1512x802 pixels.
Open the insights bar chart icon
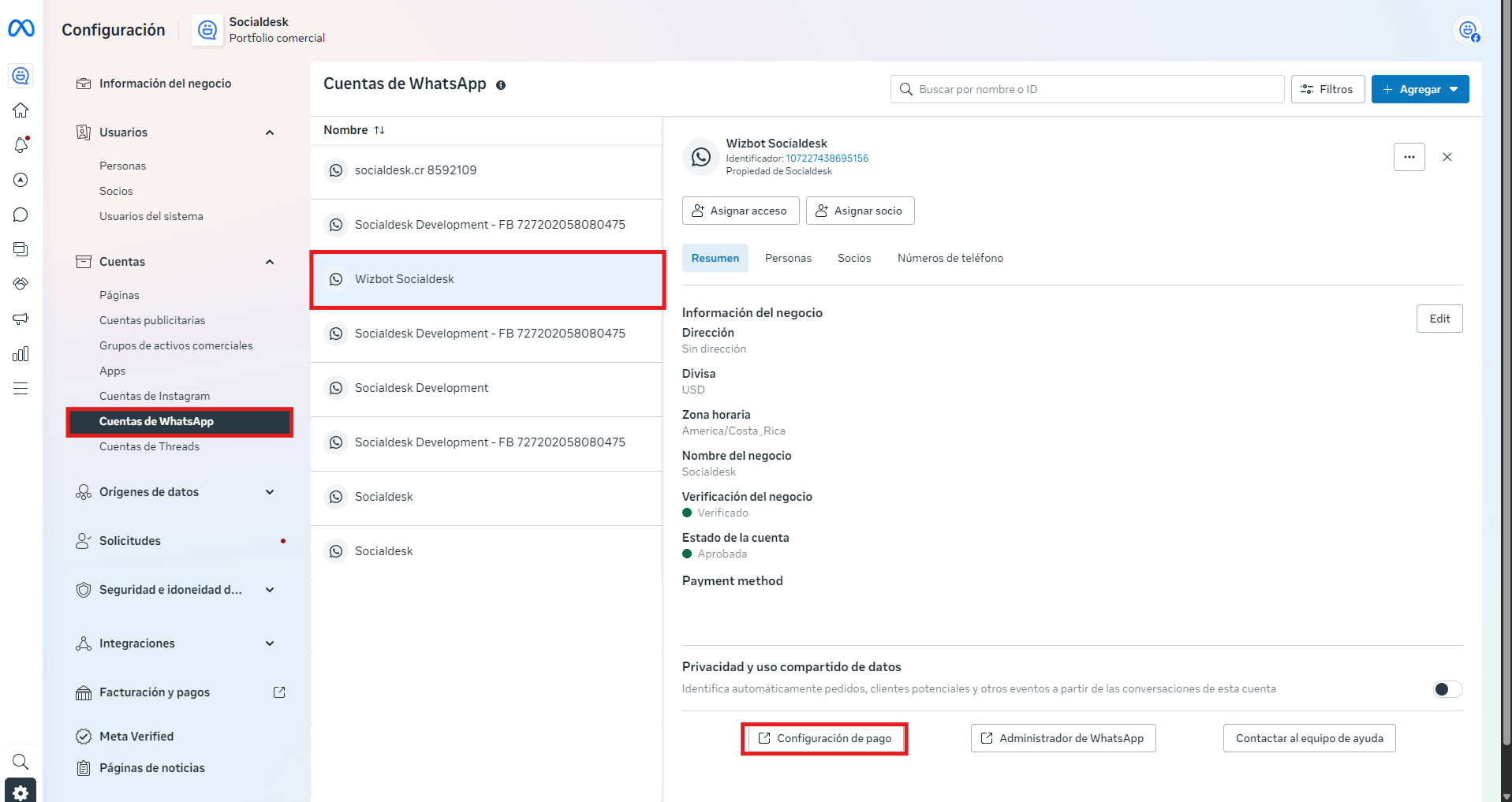pos(21,353)
